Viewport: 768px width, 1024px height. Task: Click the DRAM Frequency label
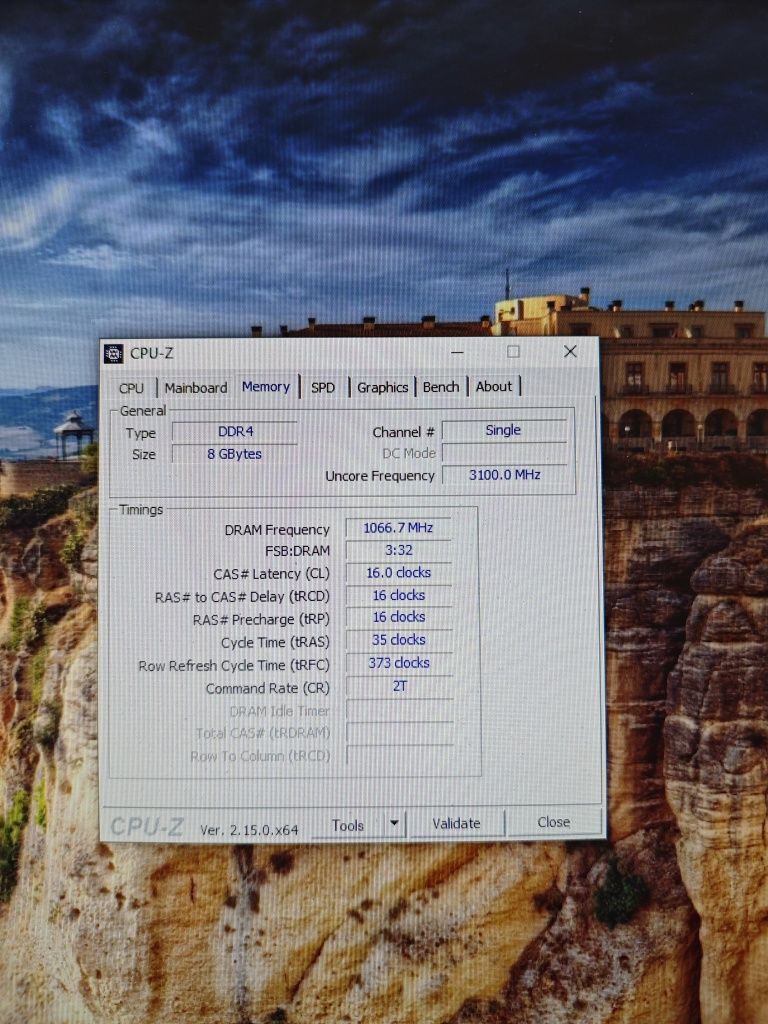coord(277,530)
